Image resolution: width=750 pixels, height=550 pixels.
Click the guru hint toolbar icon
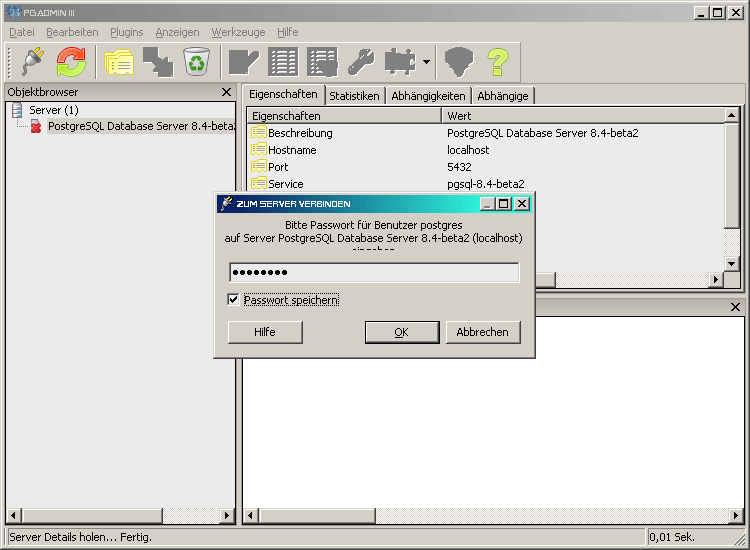click(x=459, y=62)
